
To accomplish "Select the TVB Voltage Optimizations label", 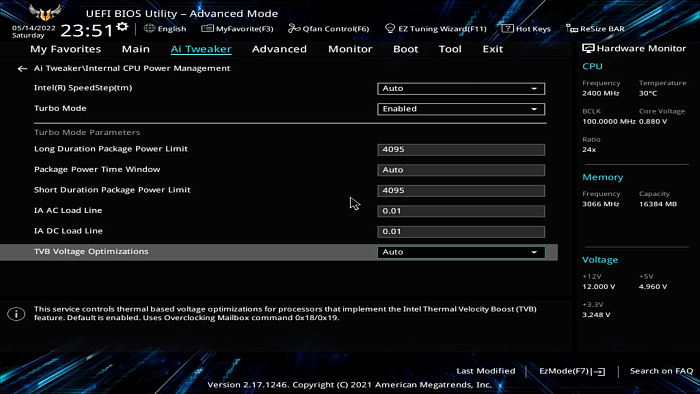I will 91,251.
